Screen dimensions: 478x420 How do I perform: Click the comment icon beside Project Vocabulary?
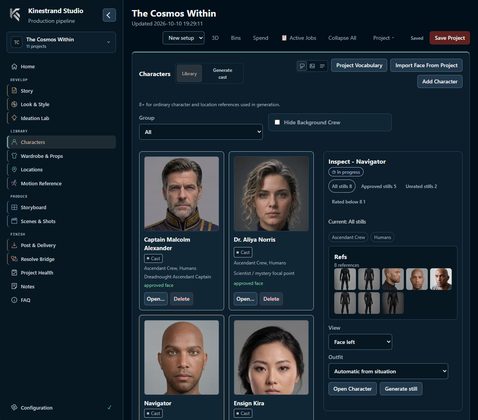tap(302, 66)
